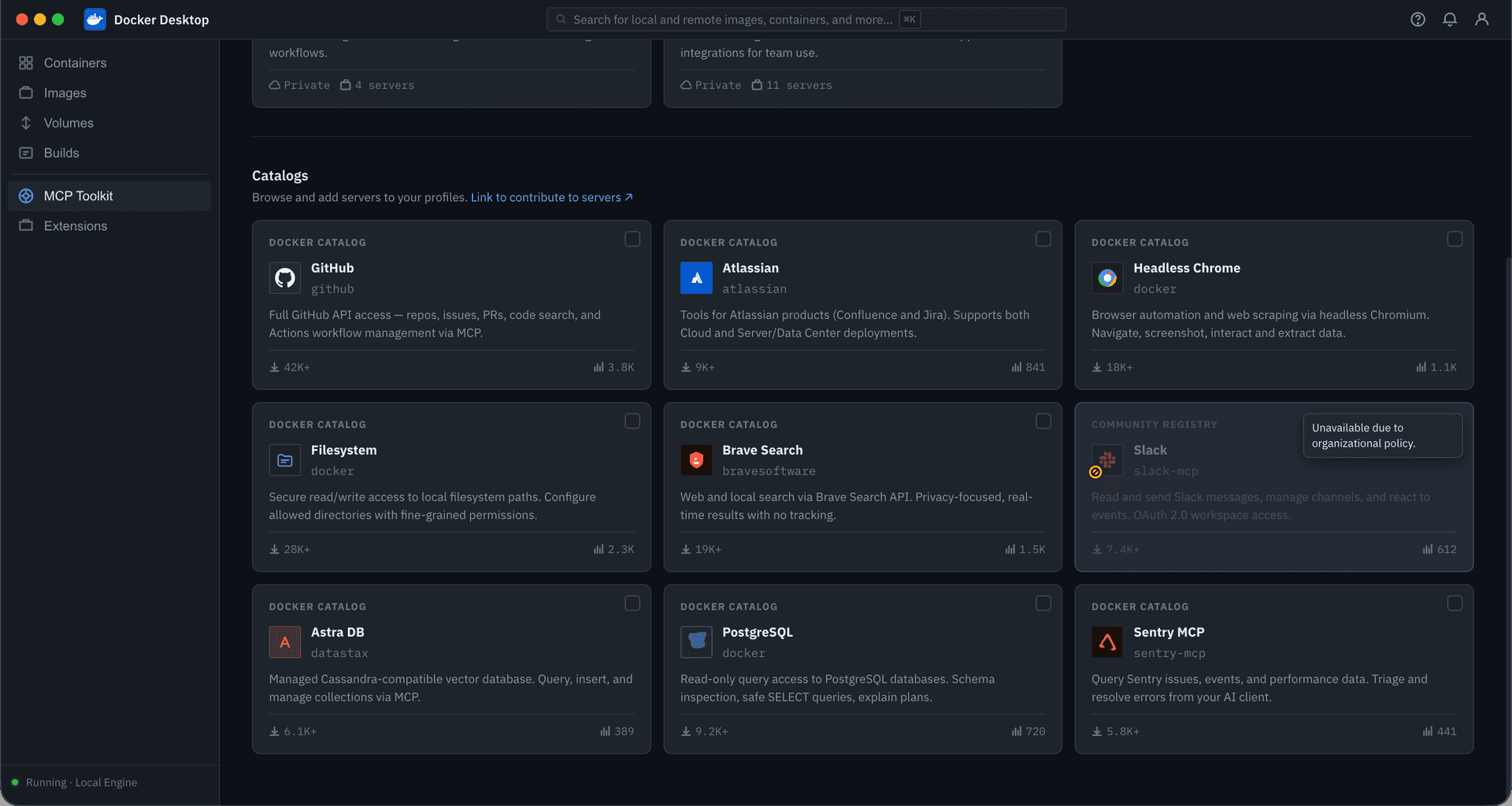Click the PostgreSQL elephant icon

tap(696, 642)
